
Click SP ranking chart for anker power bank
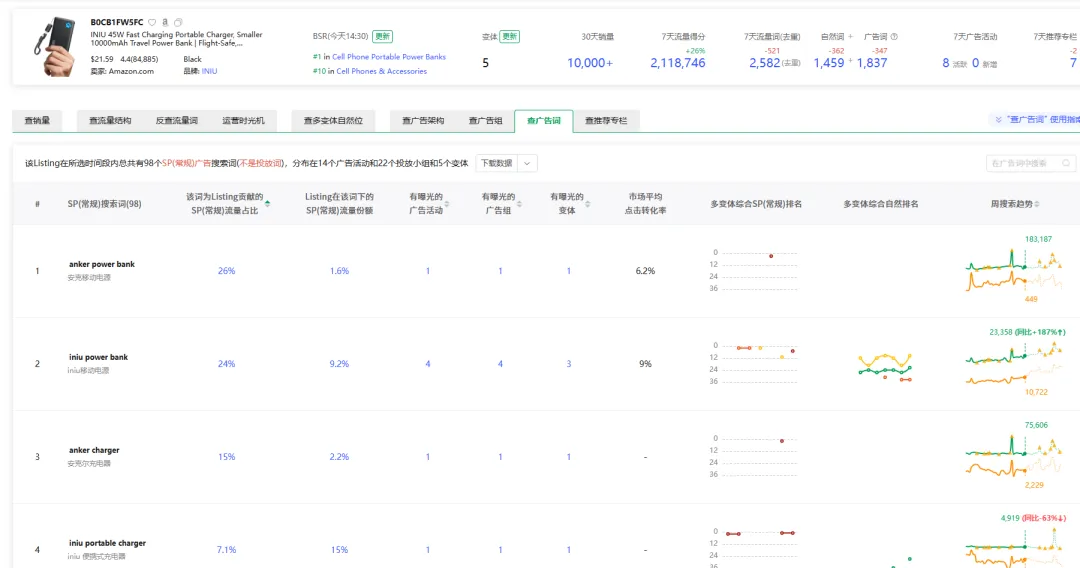pos(754,271)
